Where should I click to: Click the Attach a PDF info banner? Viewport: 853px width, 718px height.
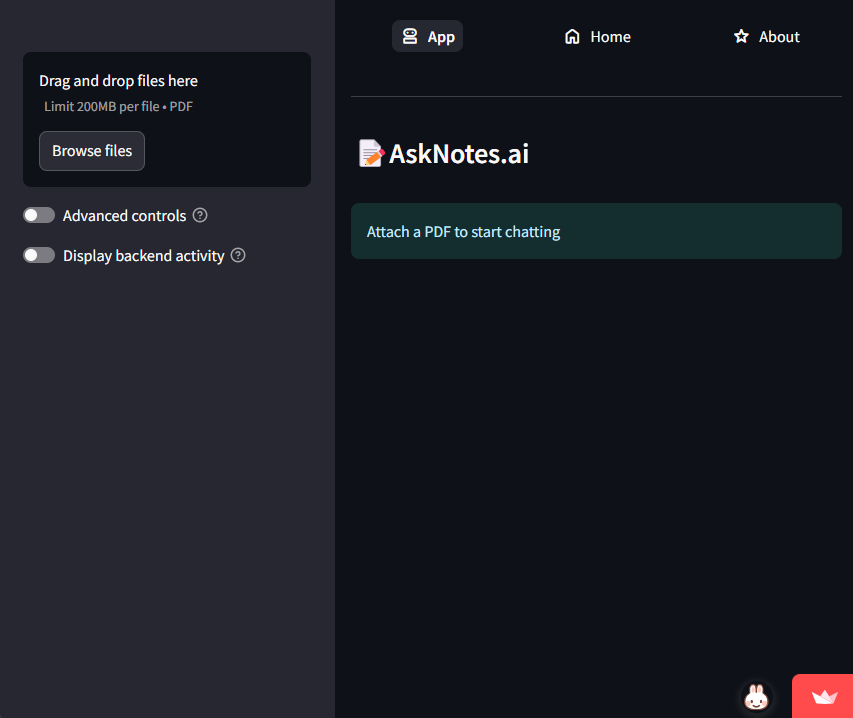(x=596, y=232)
